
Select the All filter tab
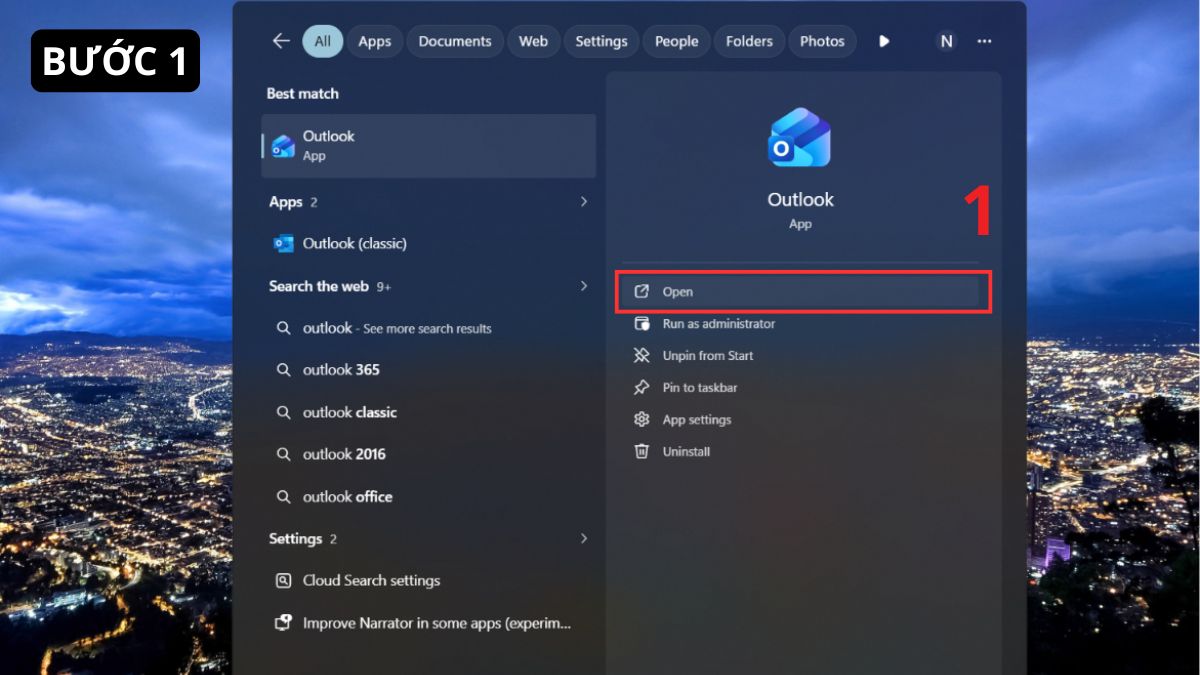click(322, 41)
